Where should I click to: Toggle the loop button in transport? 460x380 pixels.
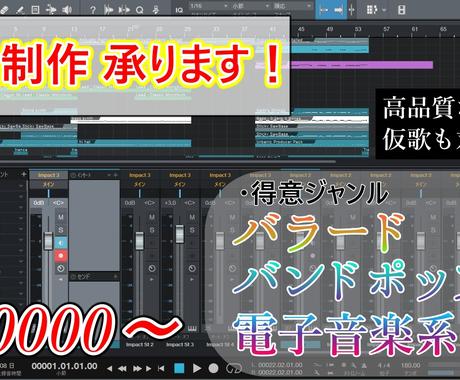tap(233, 368)
